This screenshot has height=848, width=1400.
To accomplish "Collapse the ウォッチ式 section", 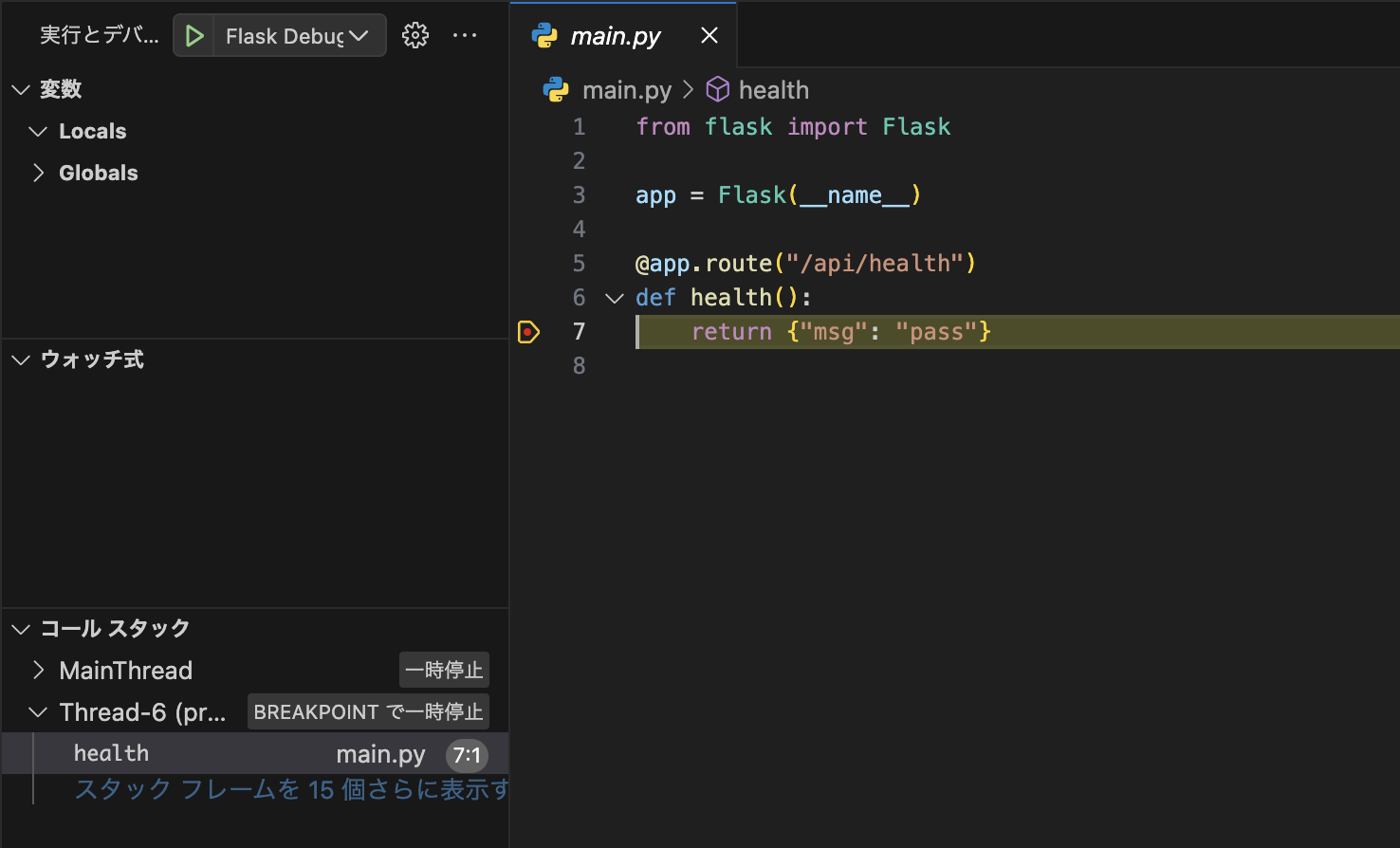I will click(21, 360).
